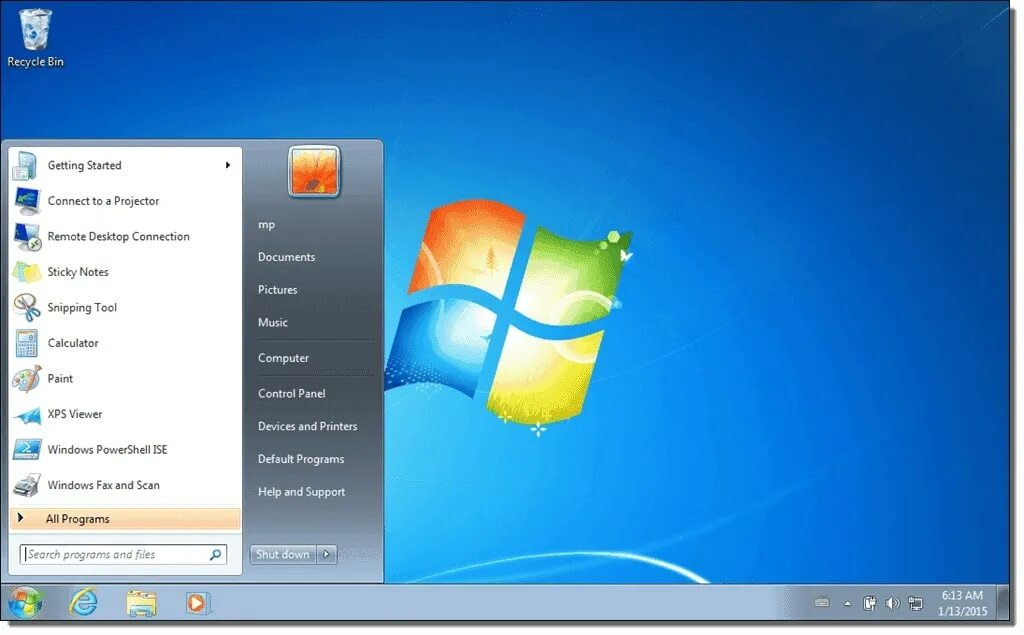Click the on-screen keyboard tray icon

[x=822, y=602]
